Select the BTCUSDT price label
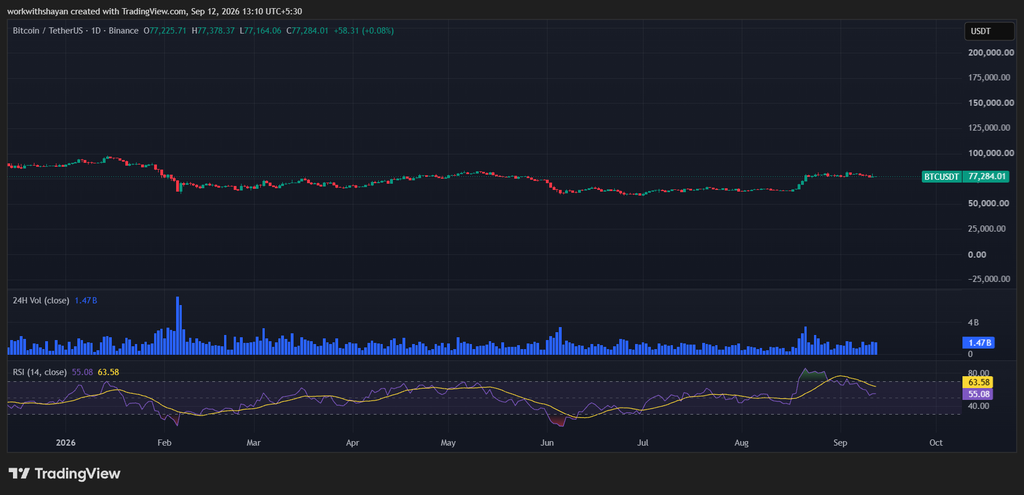1024x495 pixels. [x=941, y=176]
